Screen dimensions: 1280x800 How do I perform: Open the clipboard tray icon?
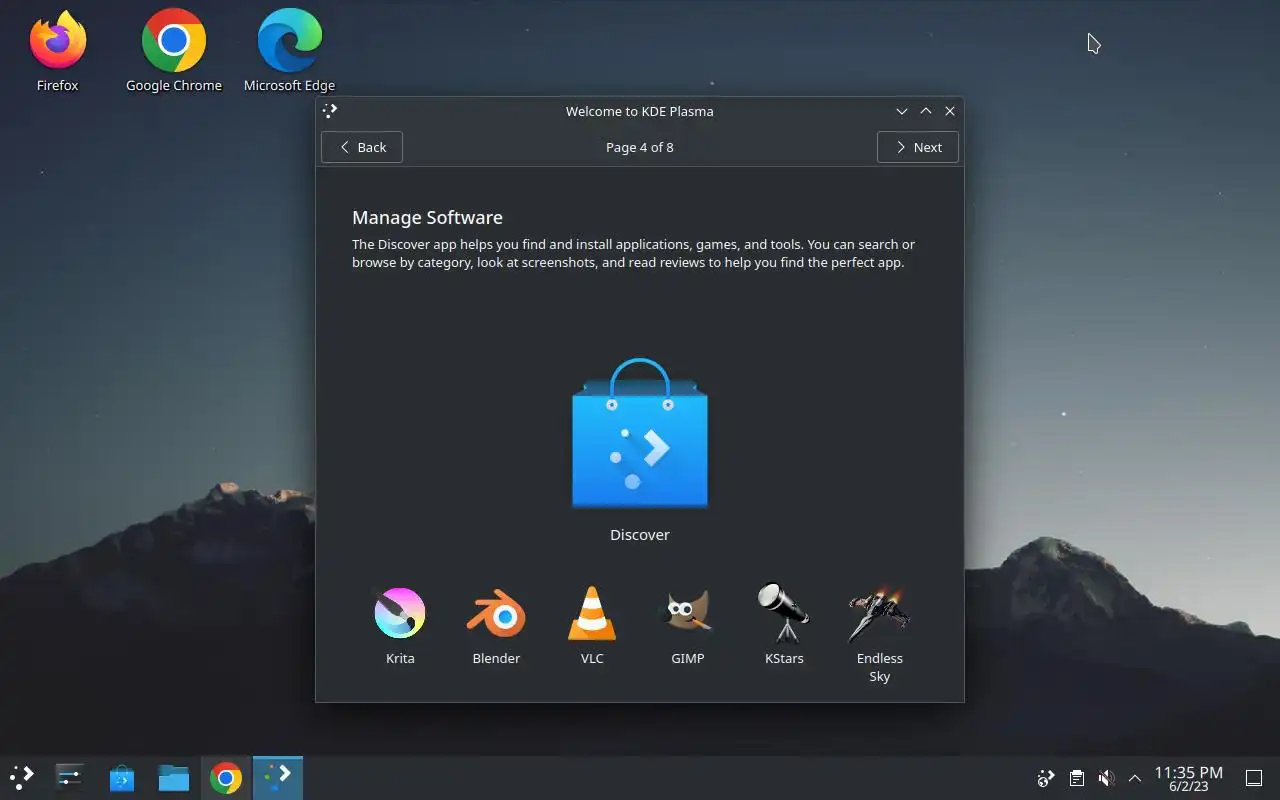tap(1076, 777)
